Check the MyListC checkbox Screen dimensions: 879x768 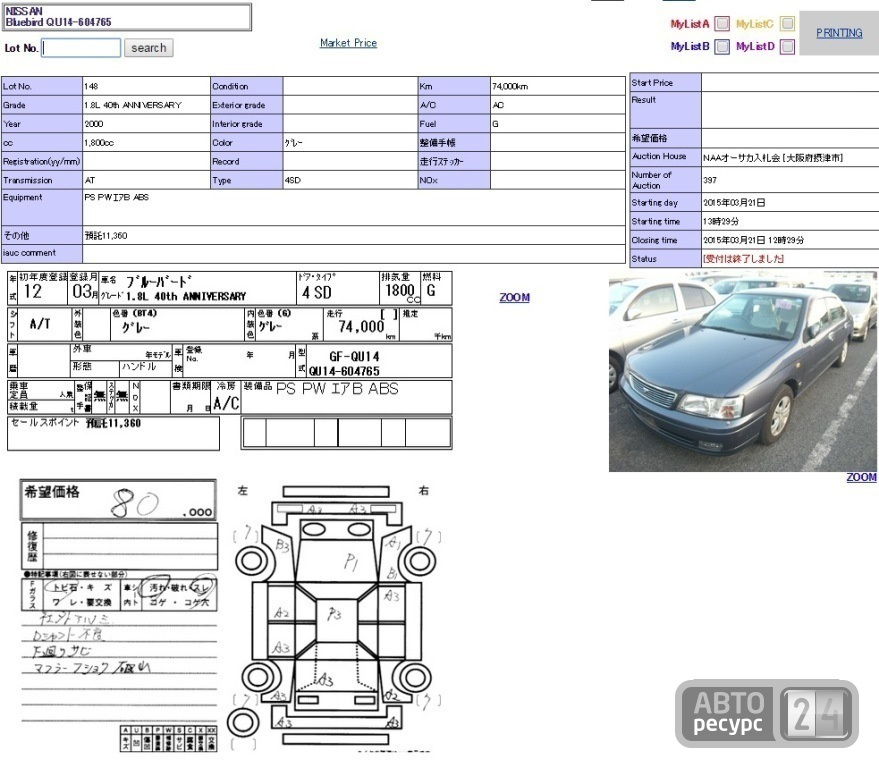point(788,24)
